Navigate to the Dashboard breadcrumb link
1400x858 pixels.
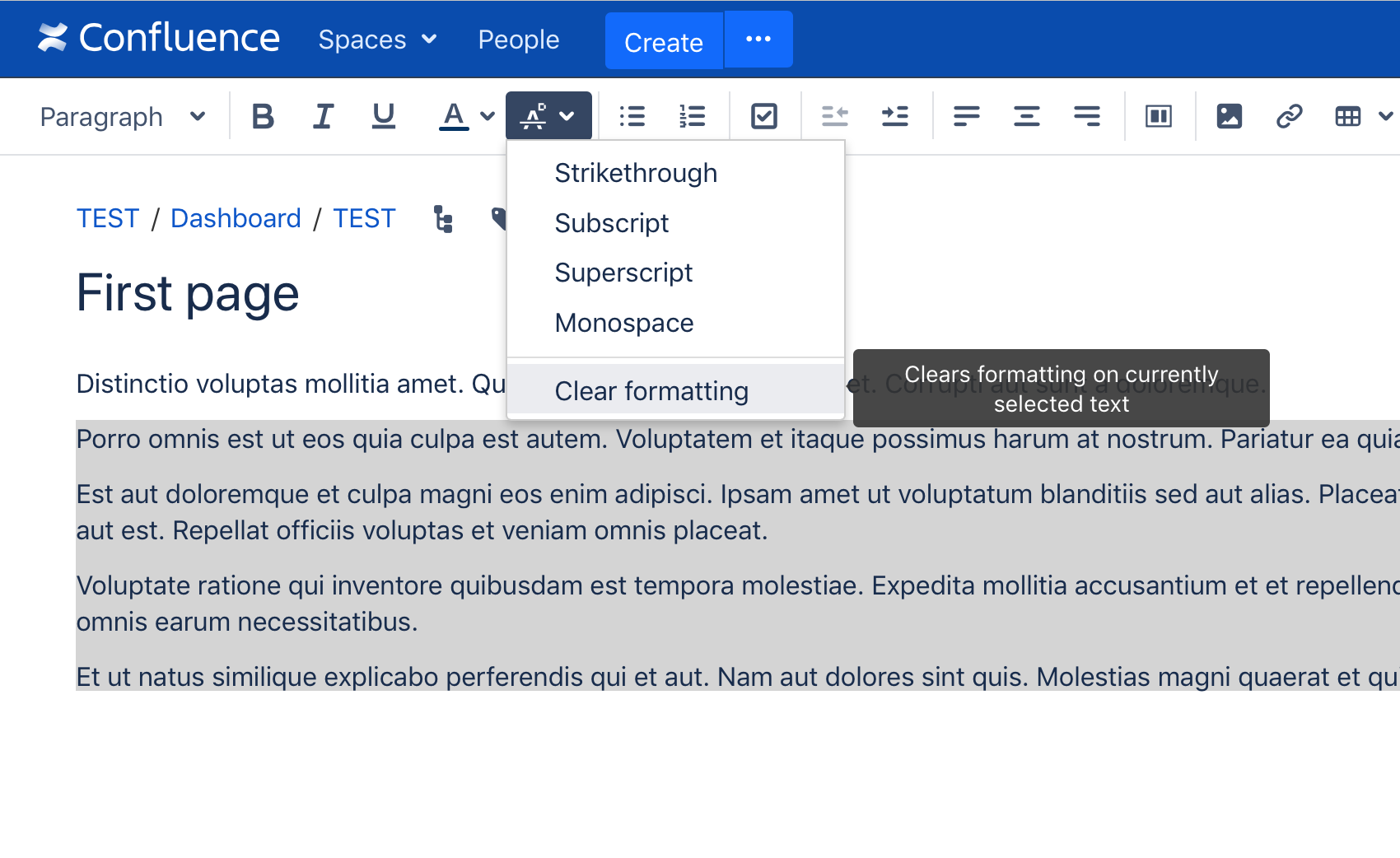(236, 217)
